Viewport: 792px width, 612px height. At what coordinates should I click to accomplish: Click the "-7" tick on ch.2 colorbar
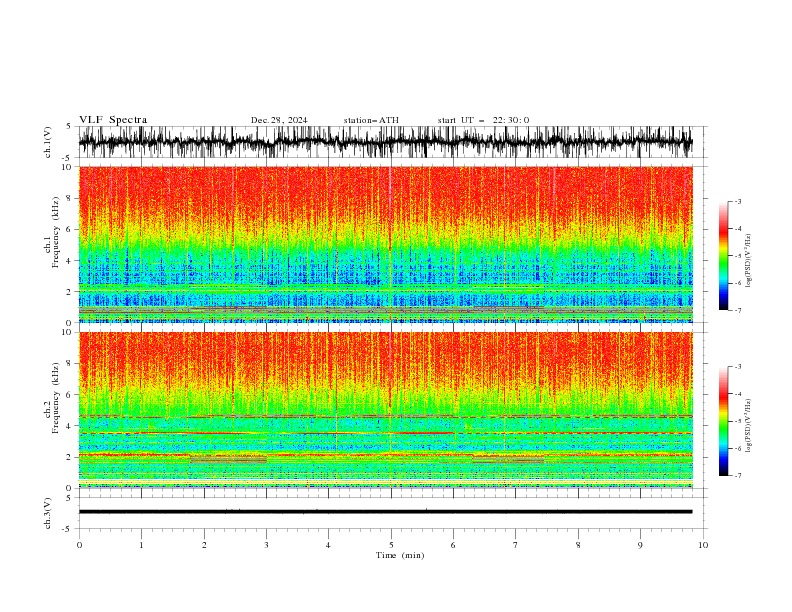click(738, 476)
